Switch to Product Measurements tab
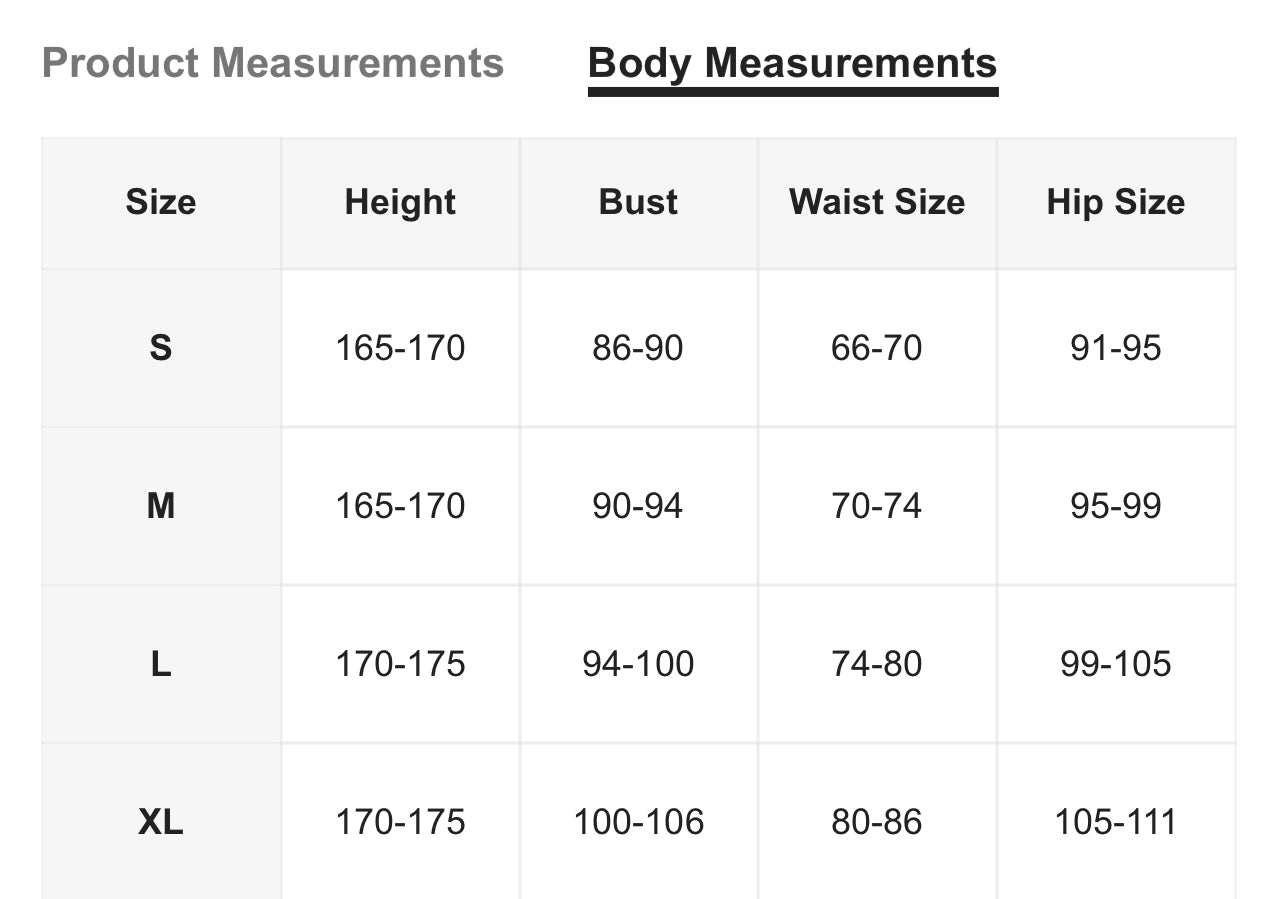 coord(273,63)
